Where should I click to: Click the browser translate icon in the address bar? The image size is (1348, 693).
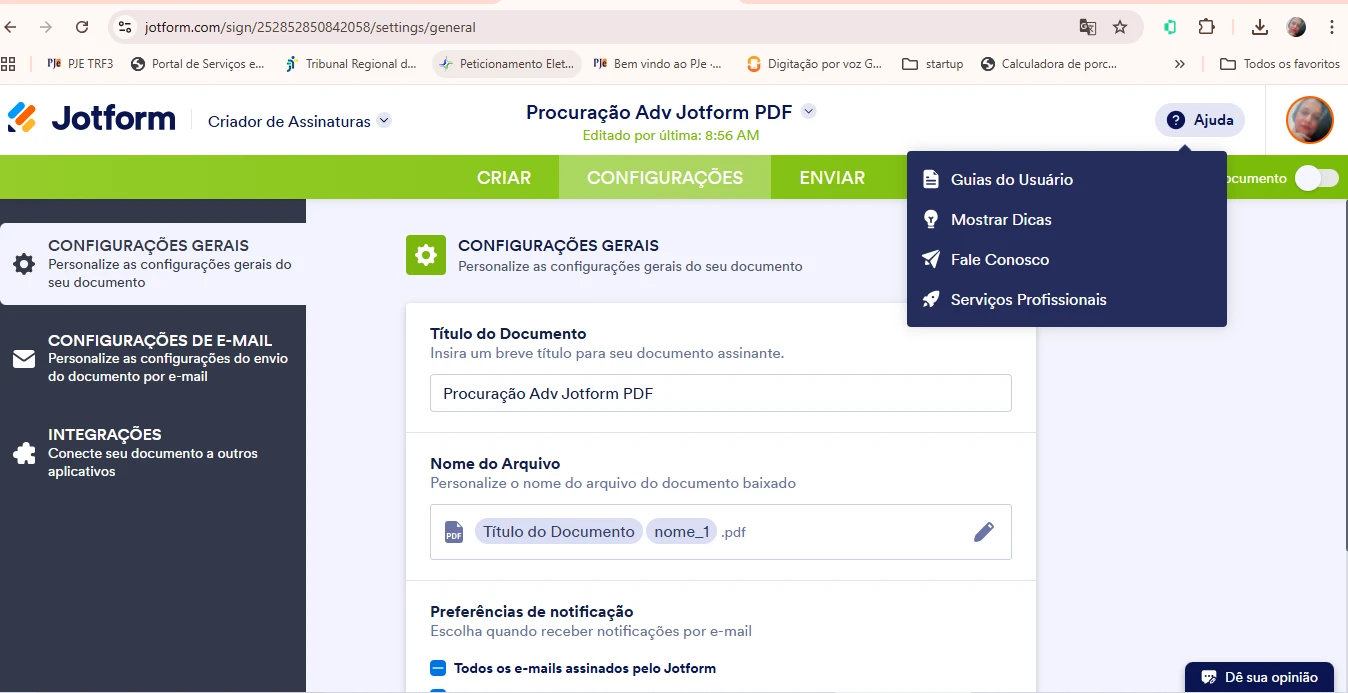click(1088, 27)
